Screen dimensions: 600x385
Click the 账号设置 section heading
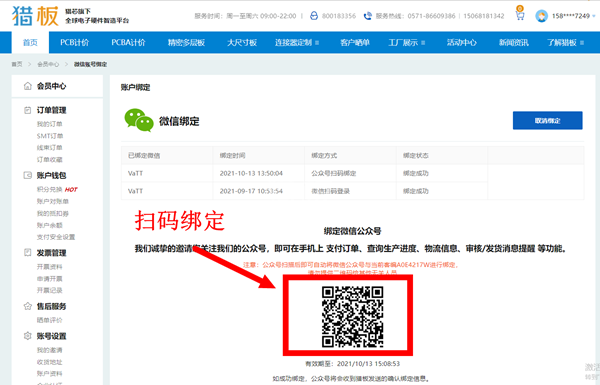(51, 336)
